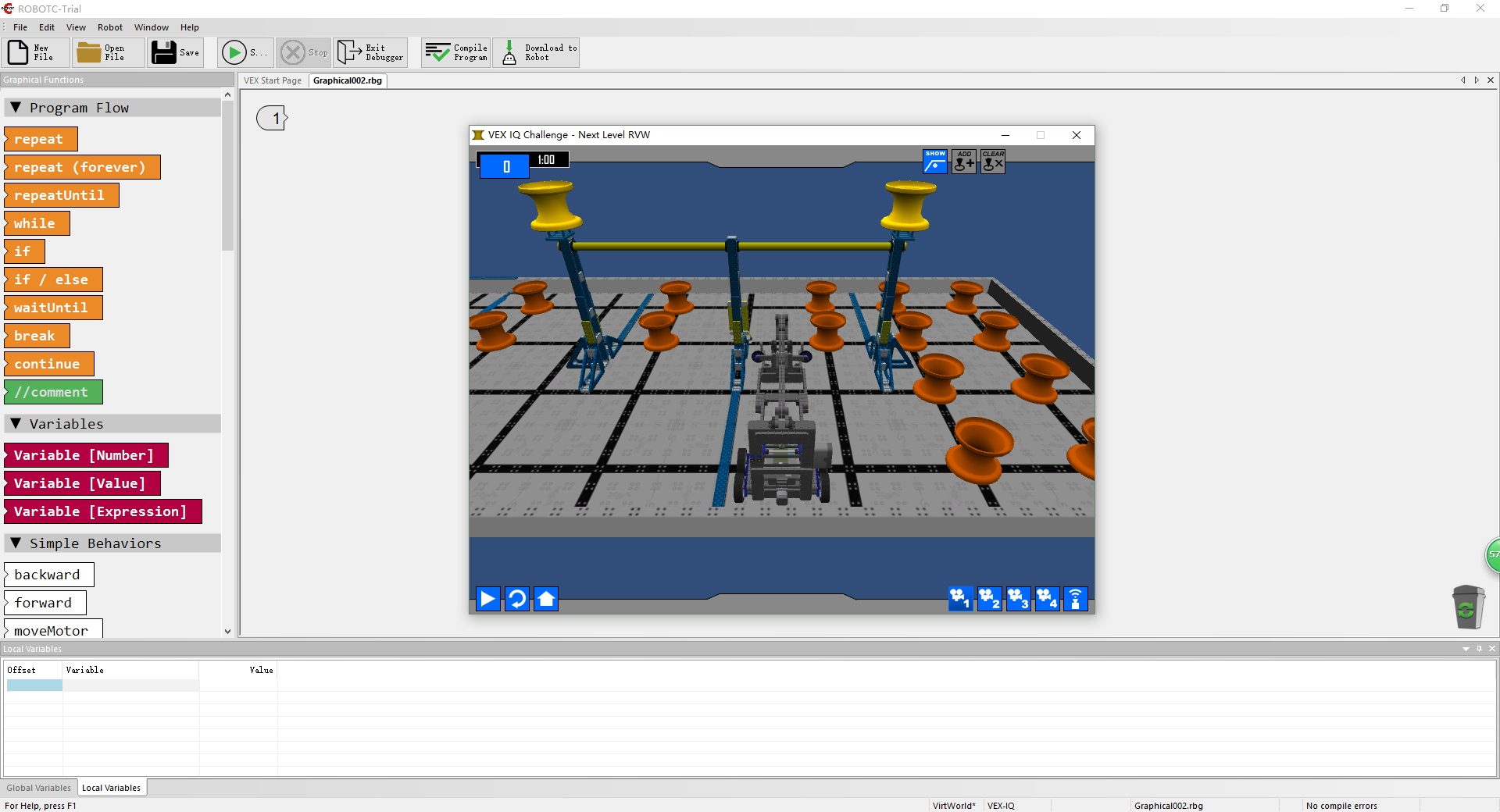Exit the debugger

[x=371, y=52]
